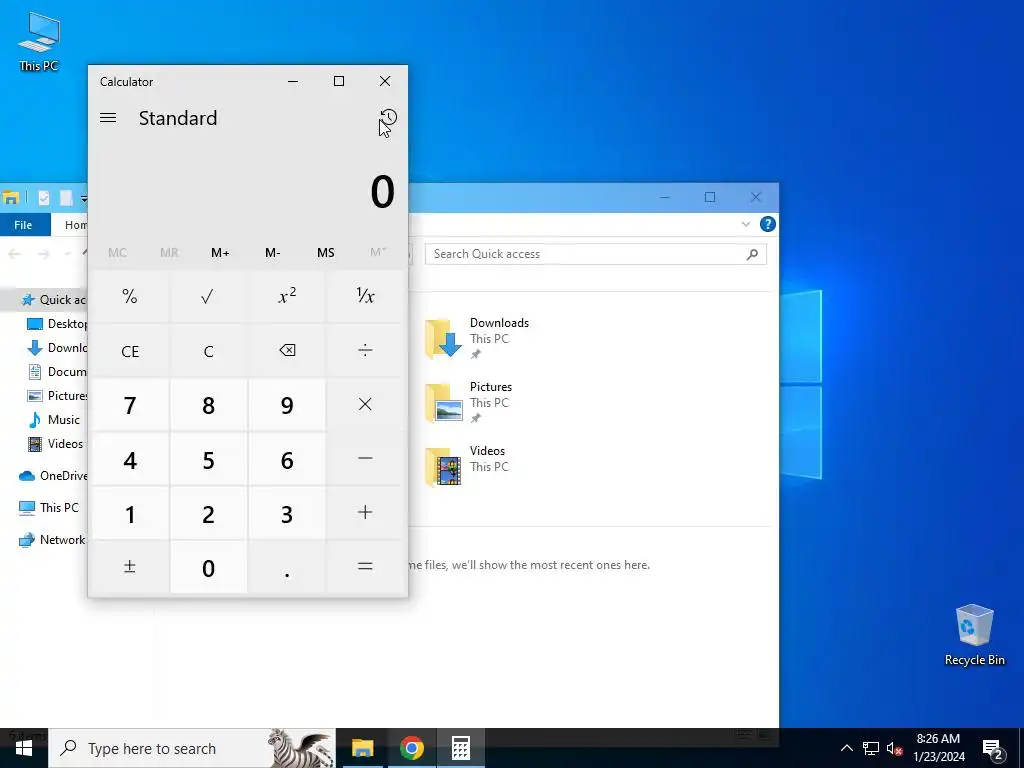Click the plus operator key
Viewport: 1024px width, 768px height.
(365, 513)
